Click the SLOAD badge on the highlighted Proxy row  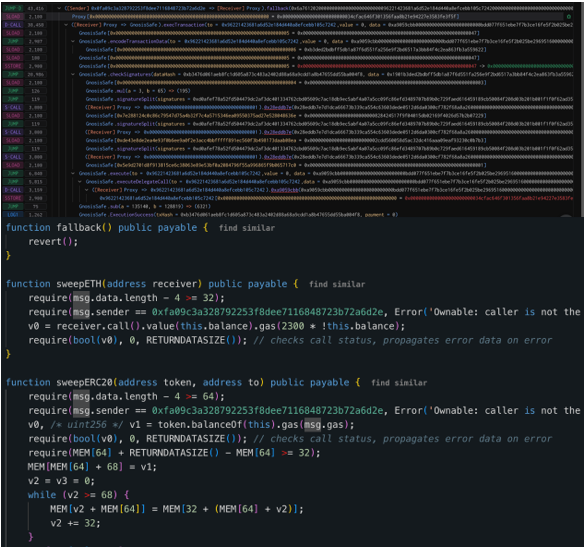13,16
